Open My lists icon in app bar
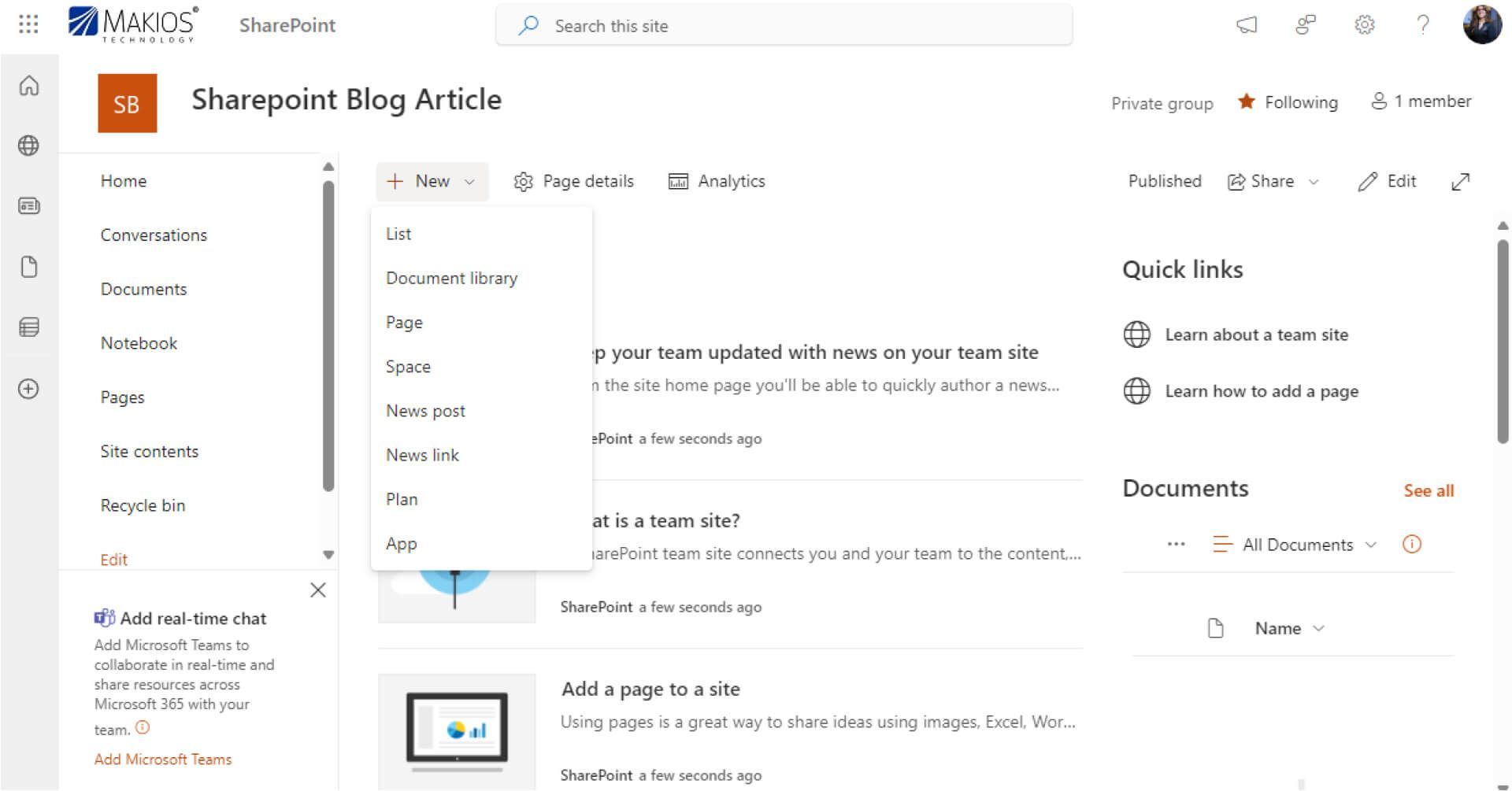The image size is (1512, 791). pos(29,327)
